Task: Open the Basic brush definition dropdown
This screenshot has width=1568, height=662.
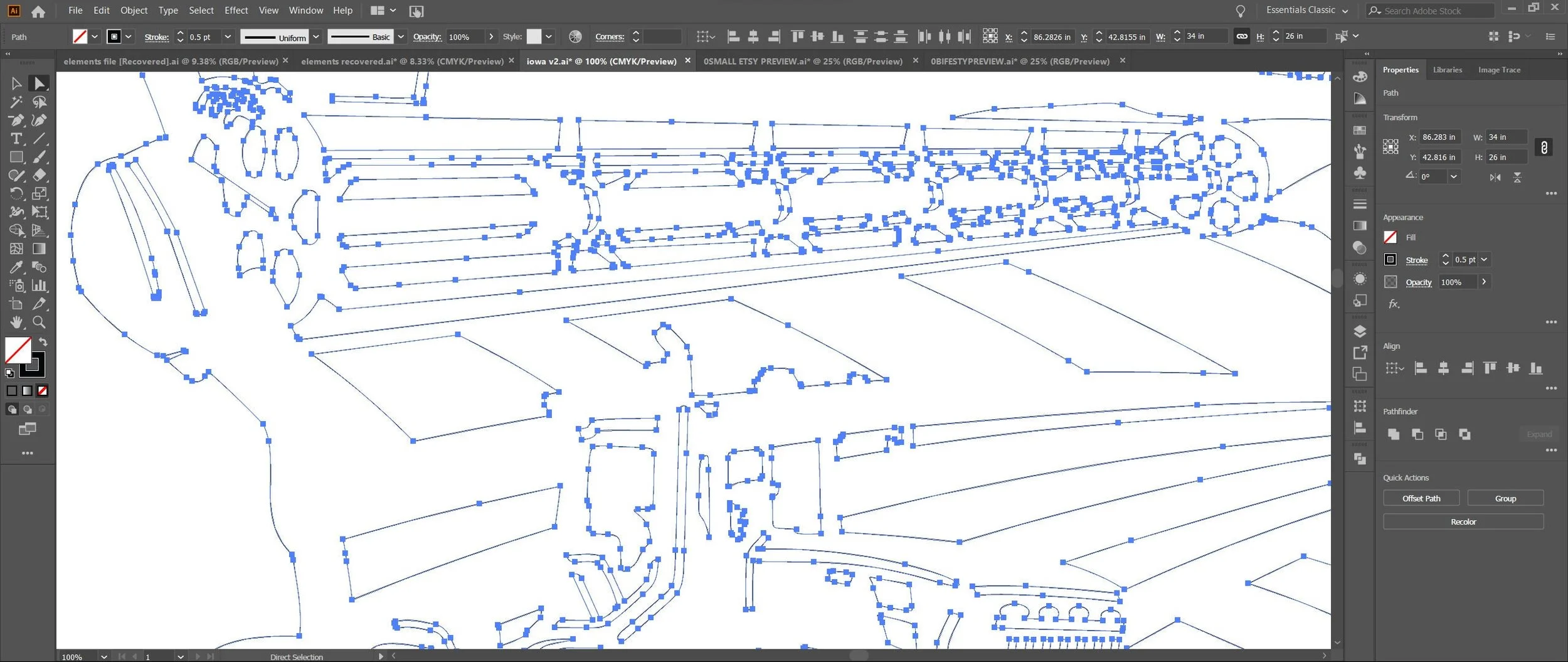Action: (x=401, y=37)
